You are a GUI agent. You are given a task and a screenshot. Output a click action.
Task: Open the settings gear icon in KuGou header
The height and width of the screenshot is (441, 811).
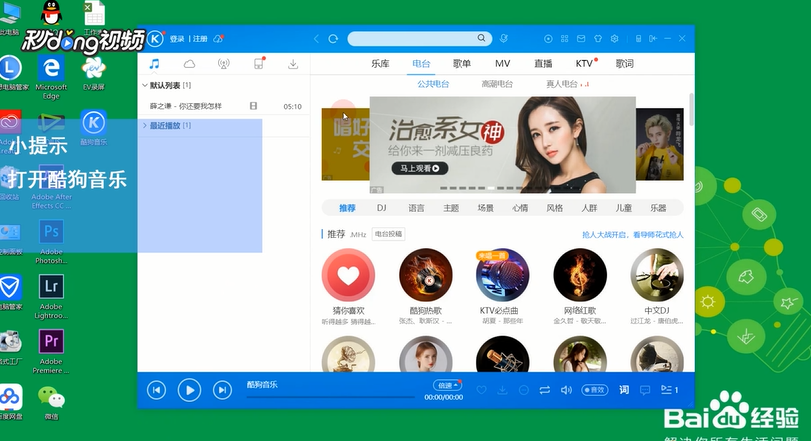click(x=614, y=39)
